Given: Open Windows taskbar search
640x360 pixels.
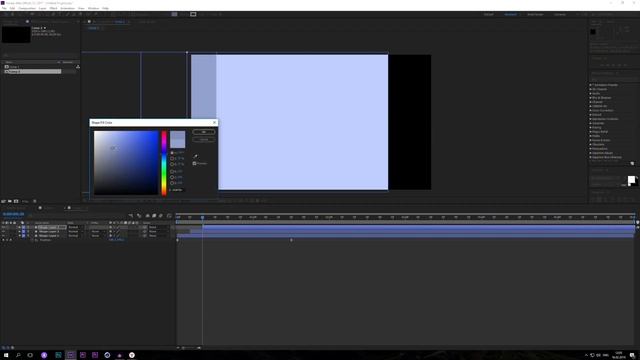Looking at the screenshot, I should pyautogui.click(x=18, y=355).
